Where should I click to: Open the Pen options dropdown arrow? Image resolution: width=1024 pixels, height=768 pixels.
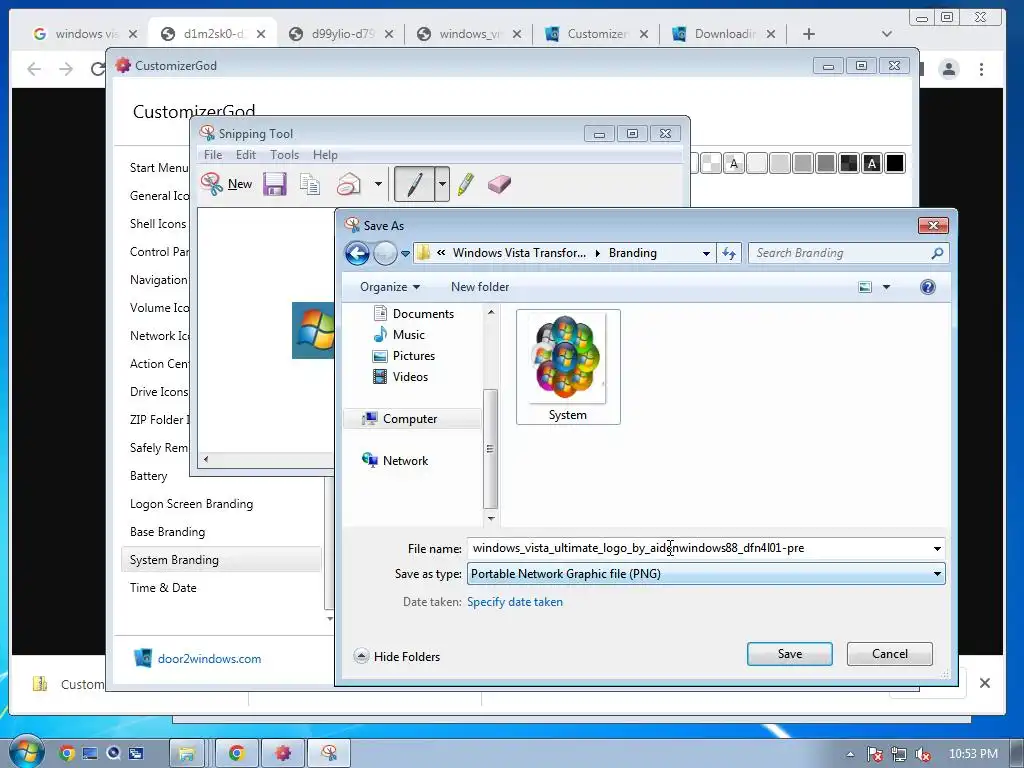[442, 184]
